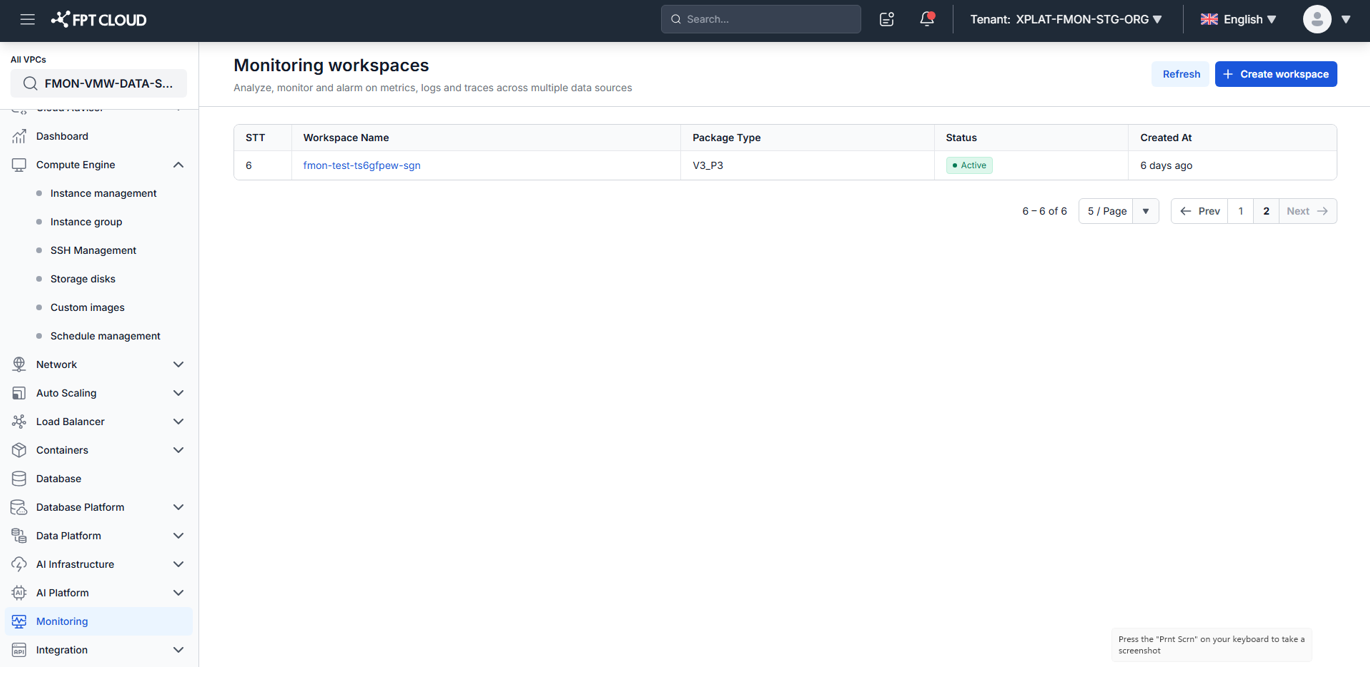This screenshot has width=1370, height=675.
Task: Click the notification bell icon
Action: tap(927, 19)
